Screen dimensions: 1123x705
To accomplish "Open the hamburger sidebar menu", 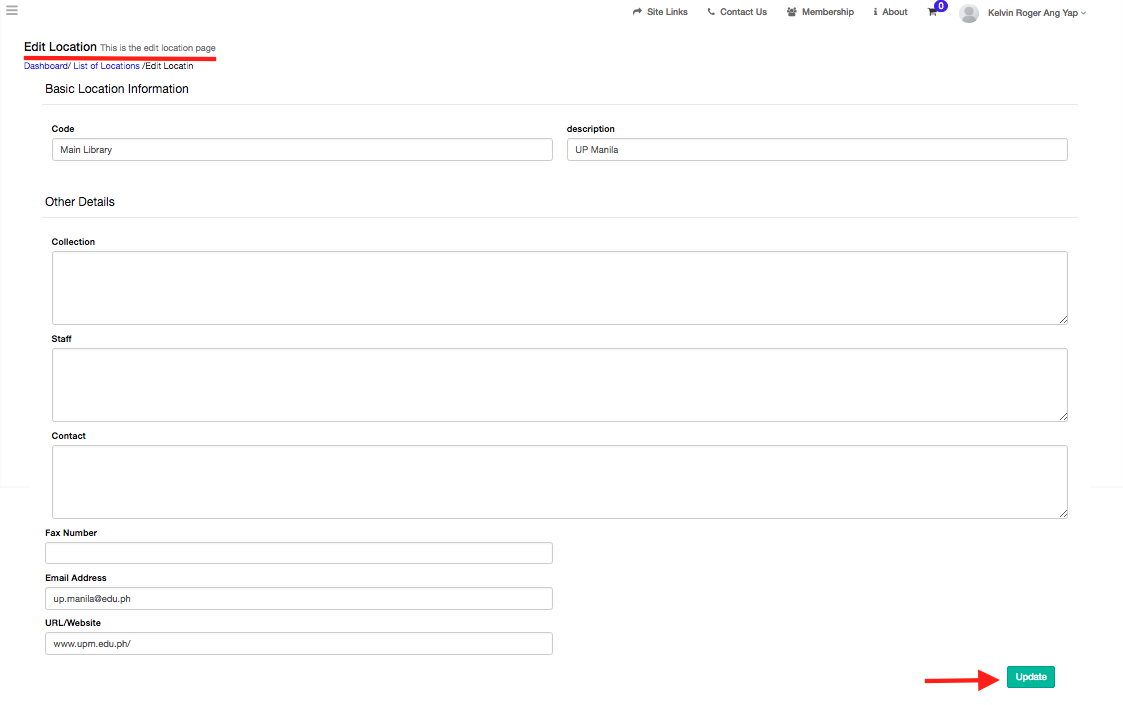I will [12, 11].
